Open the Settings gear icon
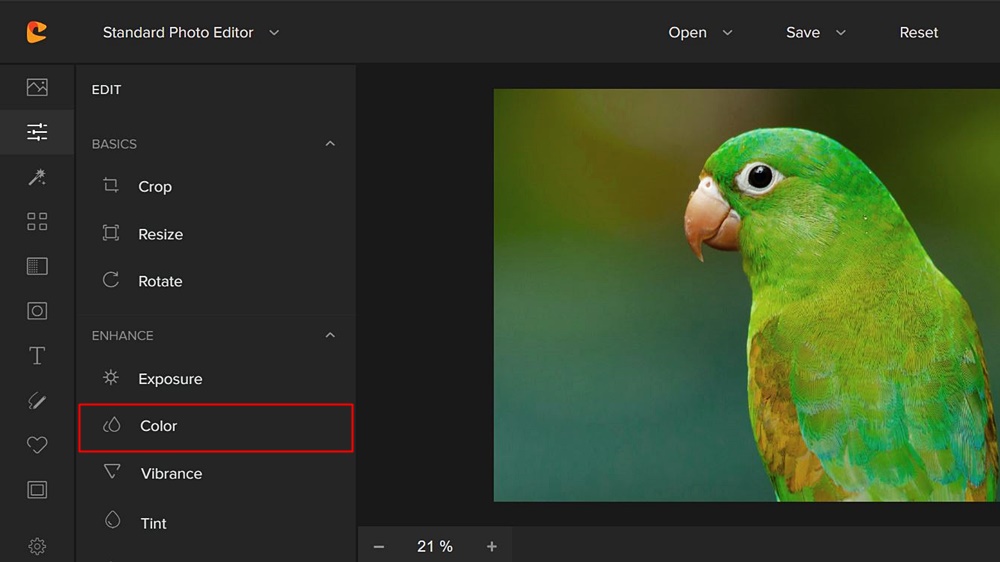 point(37,546)
